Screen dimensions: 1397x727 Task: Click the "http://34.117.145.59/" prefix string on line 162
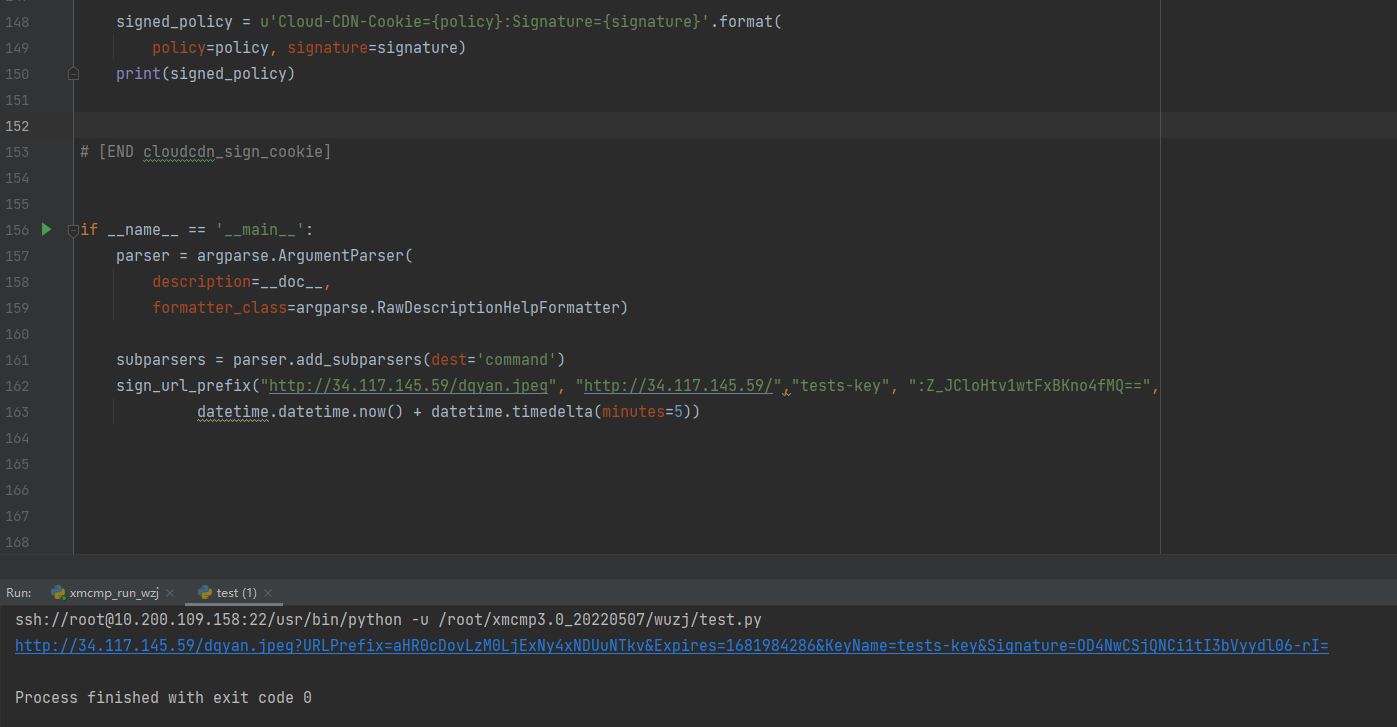(681, 386)
